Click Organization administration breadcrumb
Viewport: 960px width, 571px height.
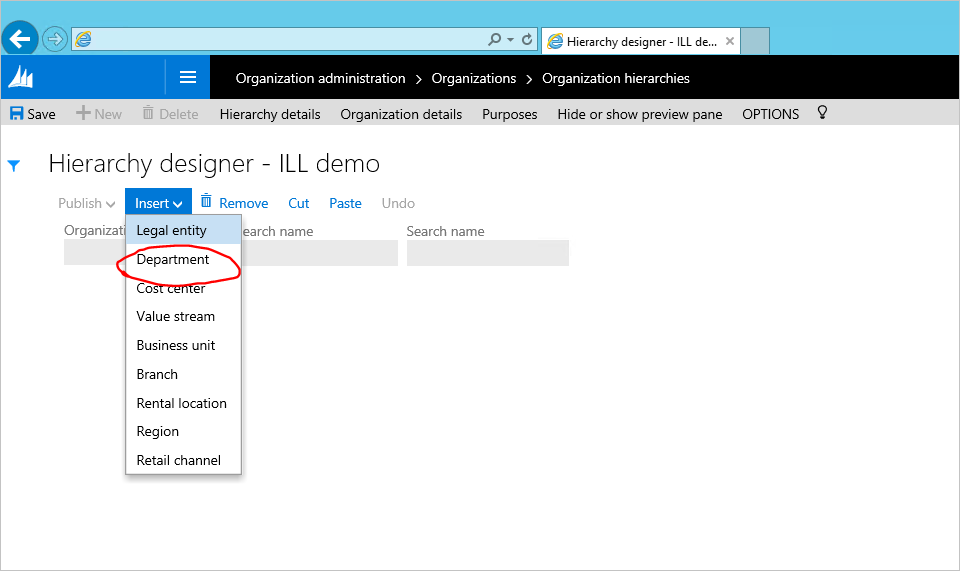320,78
